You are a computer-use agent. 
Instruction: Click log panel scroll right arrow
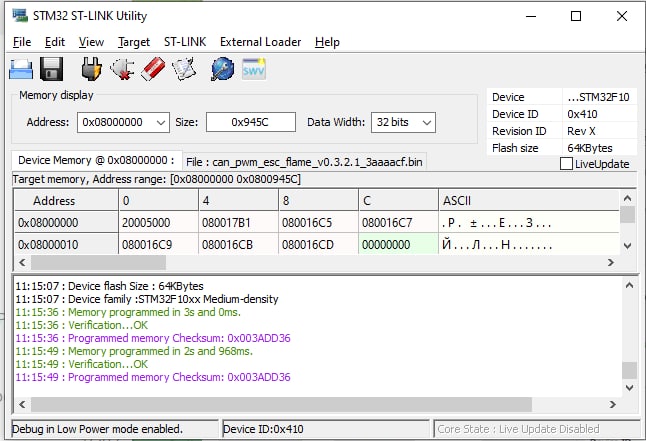coord(612,404)
